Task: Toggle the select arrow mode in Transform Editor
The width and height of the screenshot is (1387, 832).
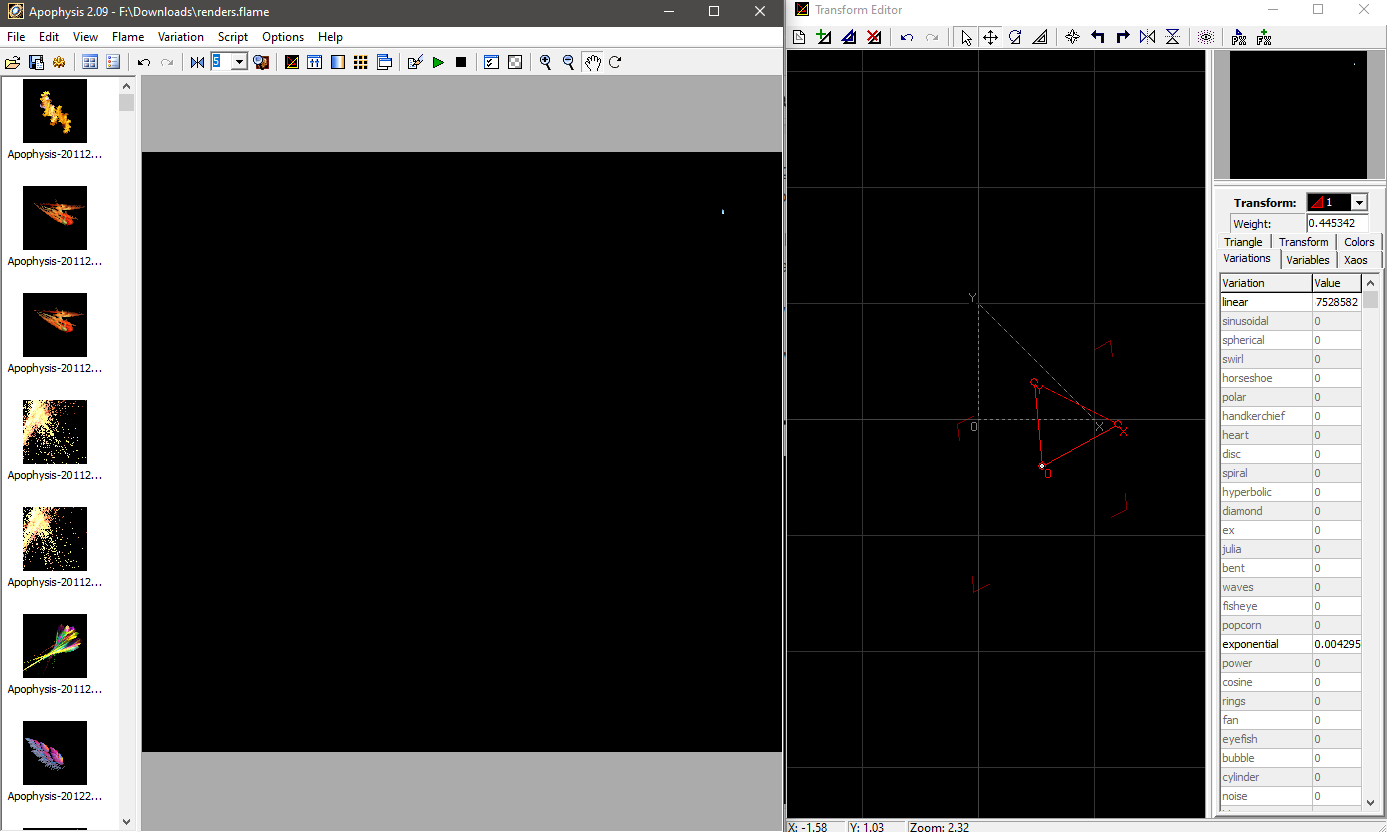Action: [x=966, y=37]
